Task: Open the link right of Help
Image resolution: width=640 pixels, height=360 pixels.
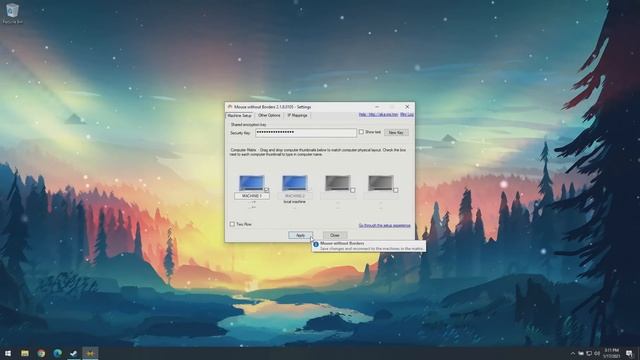Action: 407,115
